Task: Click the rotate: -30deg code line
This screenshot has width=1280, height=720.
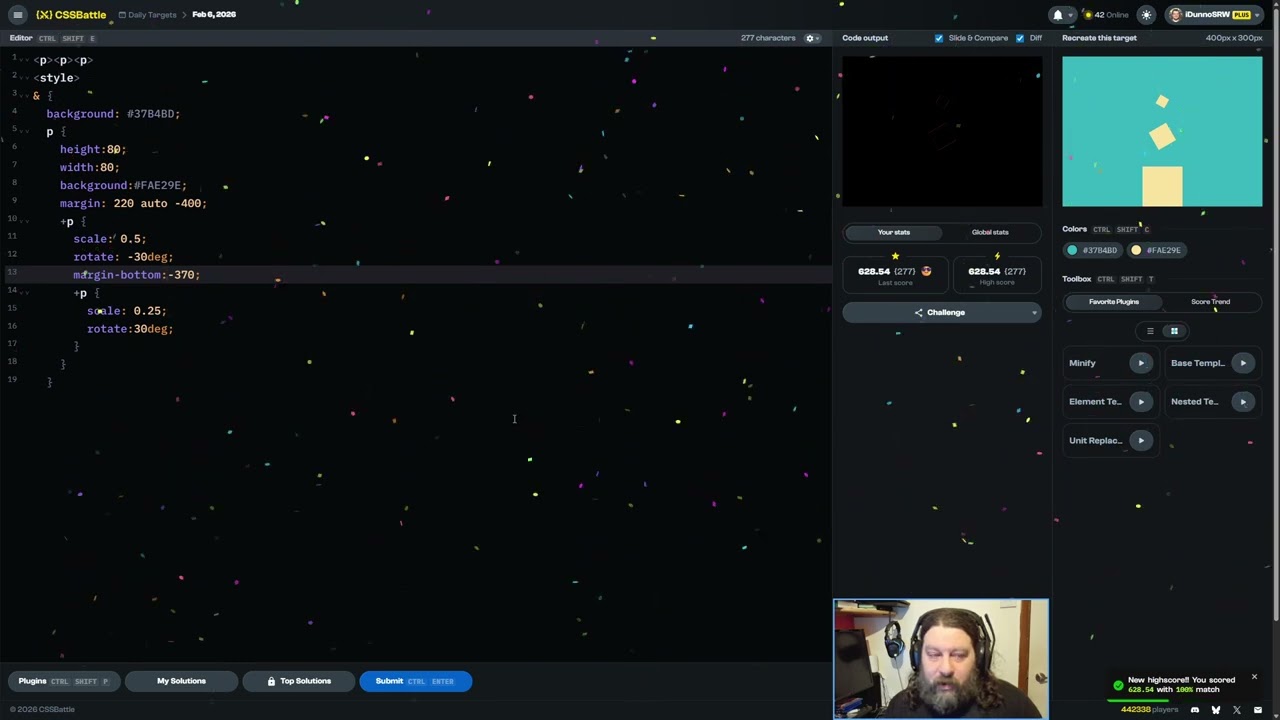Action: (123, 257)
